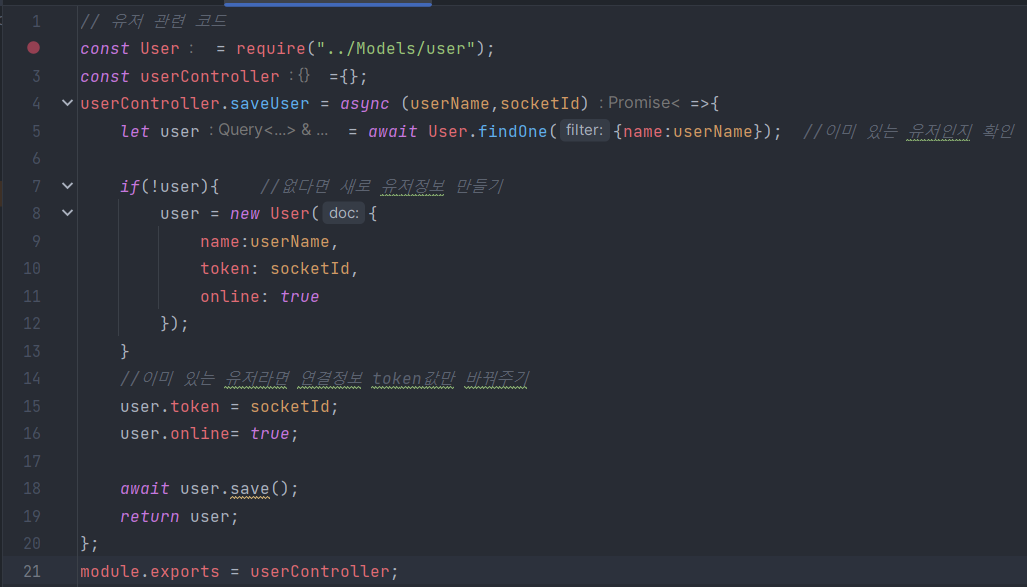Viewport: 1027px width, 587px height.
Task: Click the 'await' keyword on line 5
Action: (392, 131)
